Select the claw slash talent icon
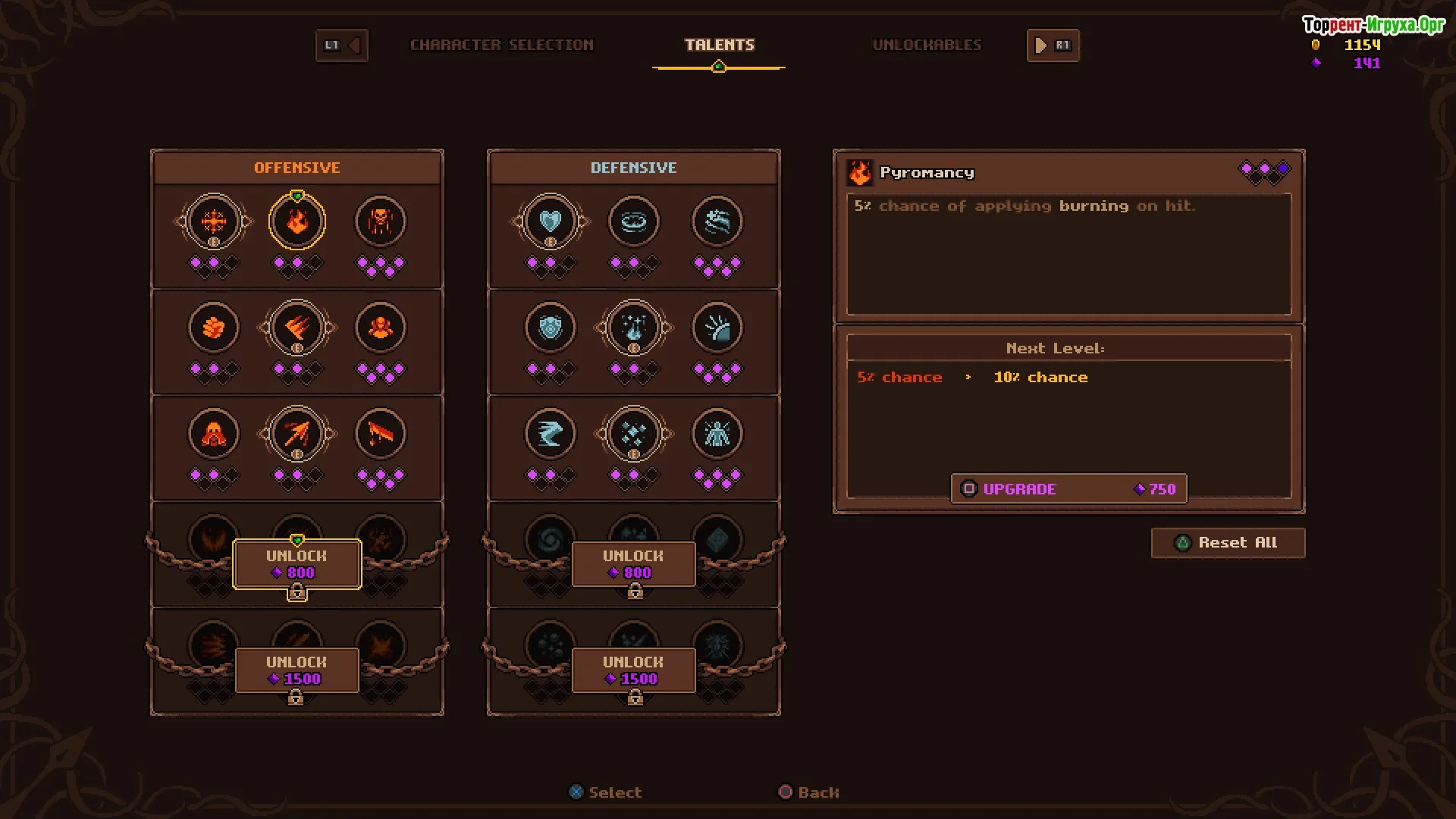1456x819 pixels. click(x=297, y=328)
